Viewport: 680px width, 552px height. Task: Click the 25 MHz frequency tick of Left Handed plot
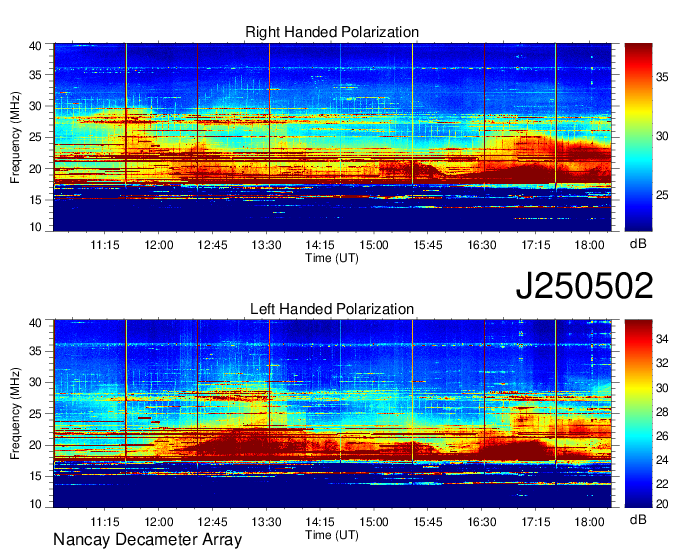(x=35, y=414)
